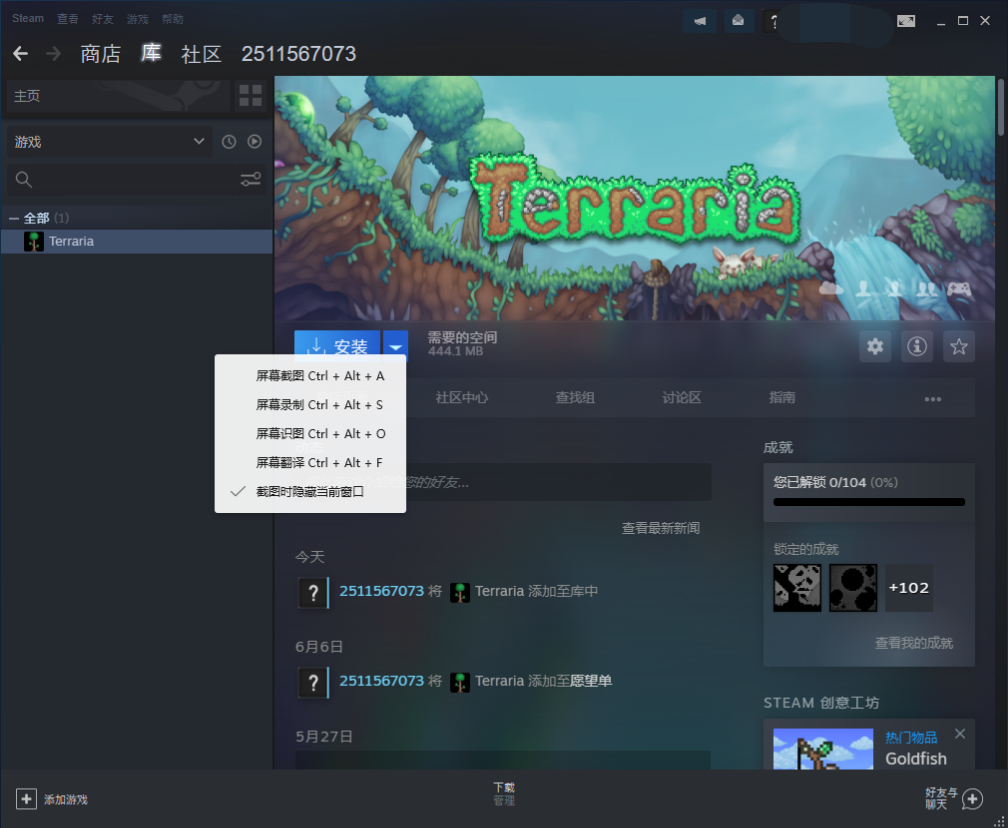Open the first locked achievement thumbnail

pos(797,588)
